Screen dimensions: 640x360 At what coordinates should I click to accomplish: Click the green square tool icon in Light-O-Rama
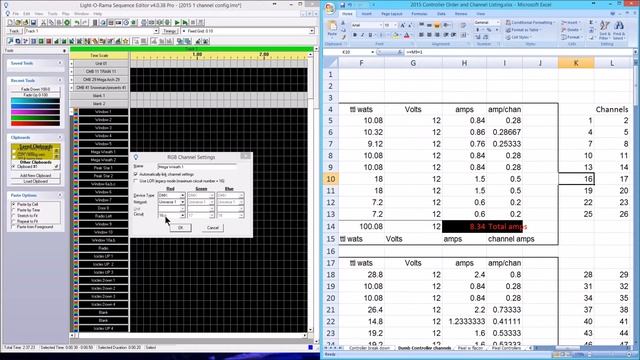click(x=41, y=41)
